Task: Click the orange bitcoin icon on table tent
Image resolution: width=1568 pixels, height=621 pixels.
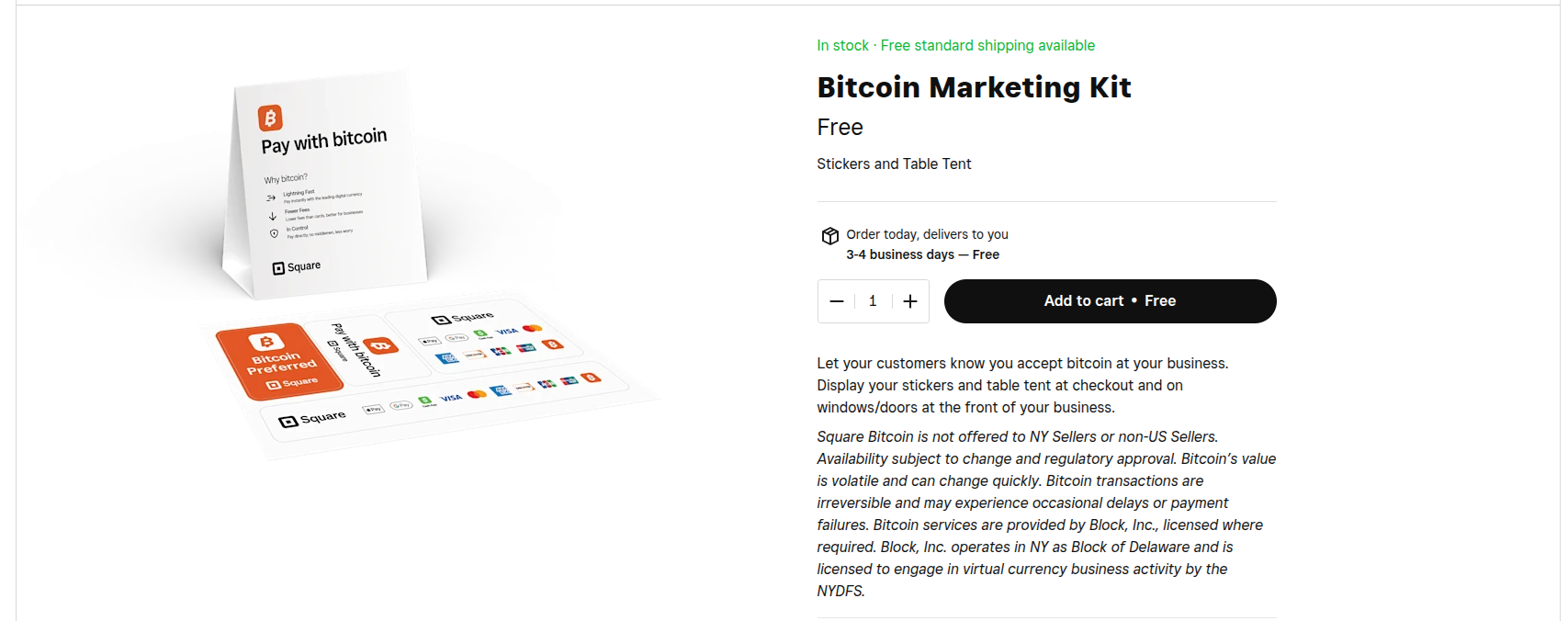Action: [270, 118]
